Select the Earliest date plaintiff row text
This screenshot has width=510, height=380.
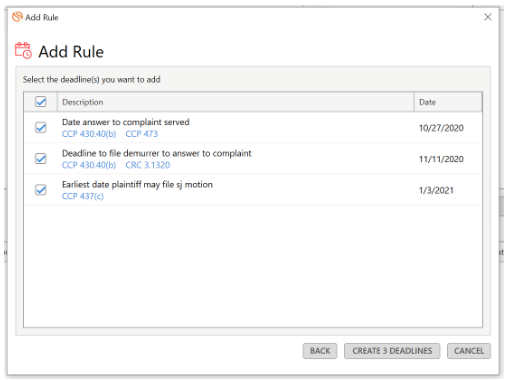click(x=137, y=185)
